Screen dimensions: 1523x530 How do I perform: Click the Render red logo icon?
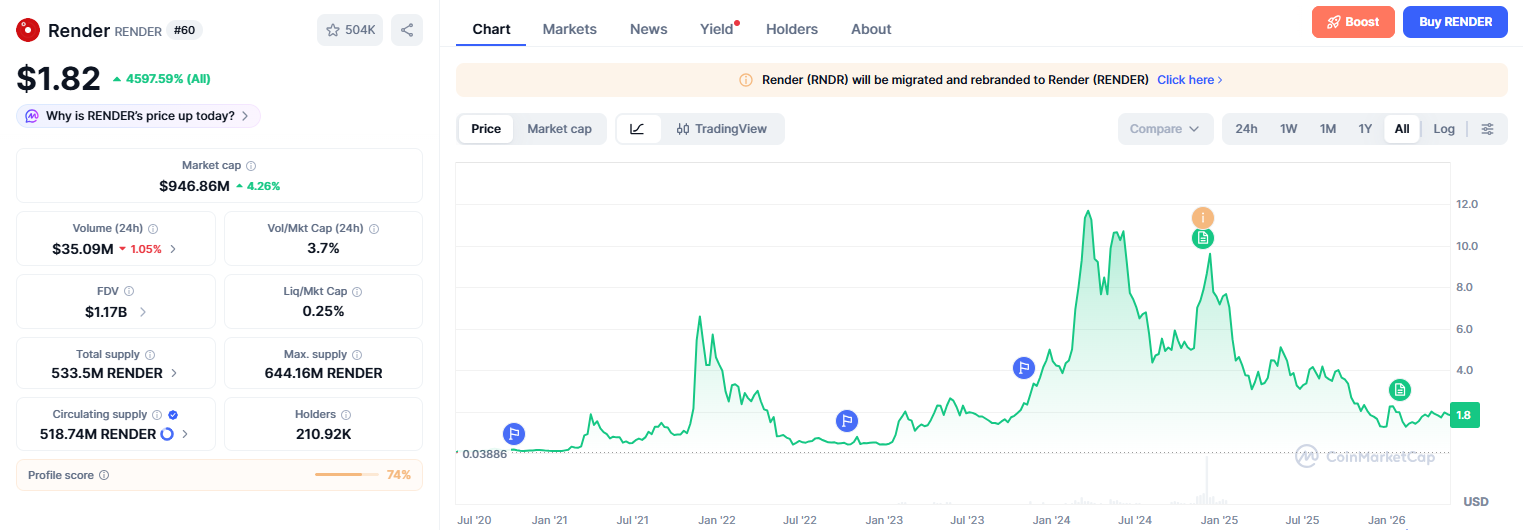coord(28,30)
